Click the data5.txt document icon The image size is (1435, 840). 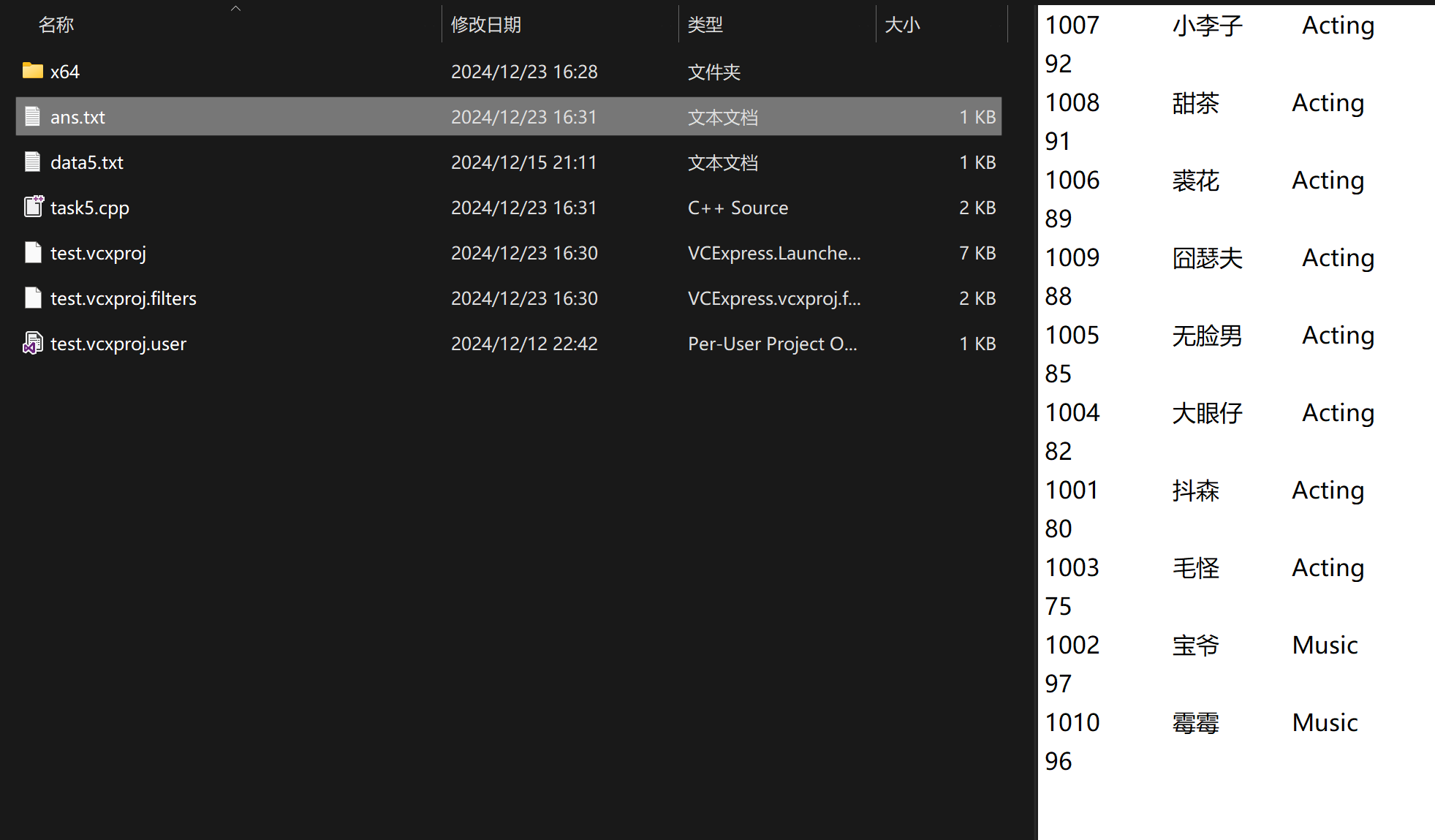coord(32,162)
